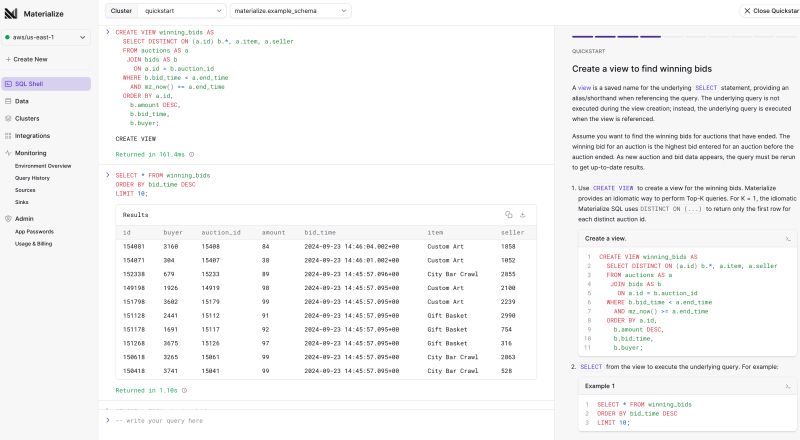Click info icon next to Returned in 161.4ms

(192, 154)
